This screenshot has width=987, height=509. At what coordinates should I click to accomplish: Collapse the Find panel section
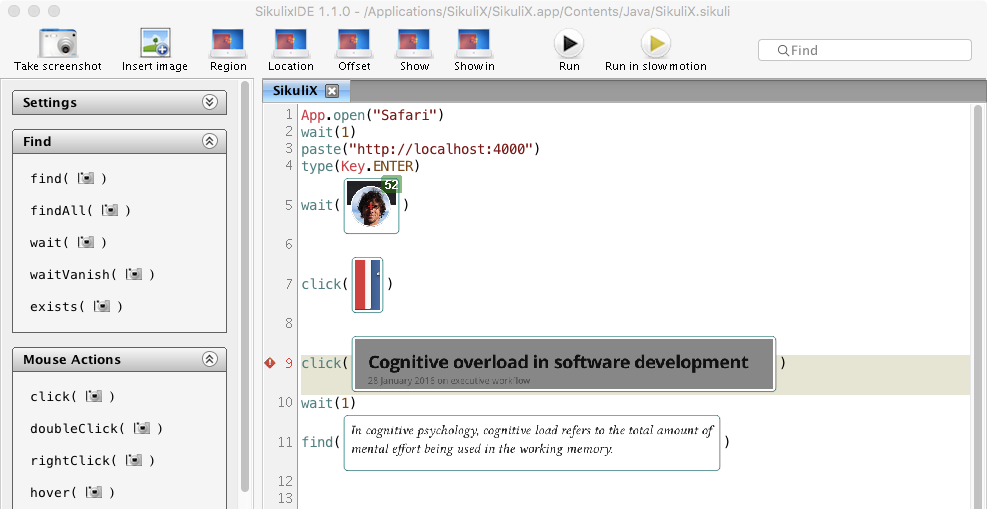coord(209,142)
